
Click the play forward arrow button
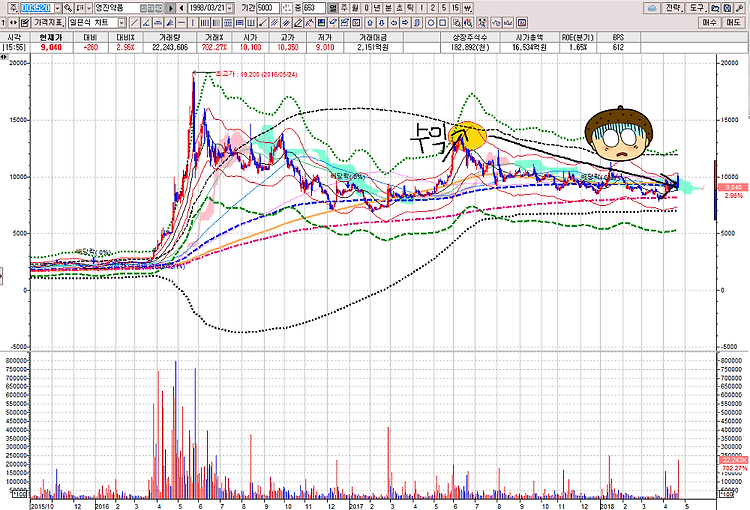tap(170, 8)
